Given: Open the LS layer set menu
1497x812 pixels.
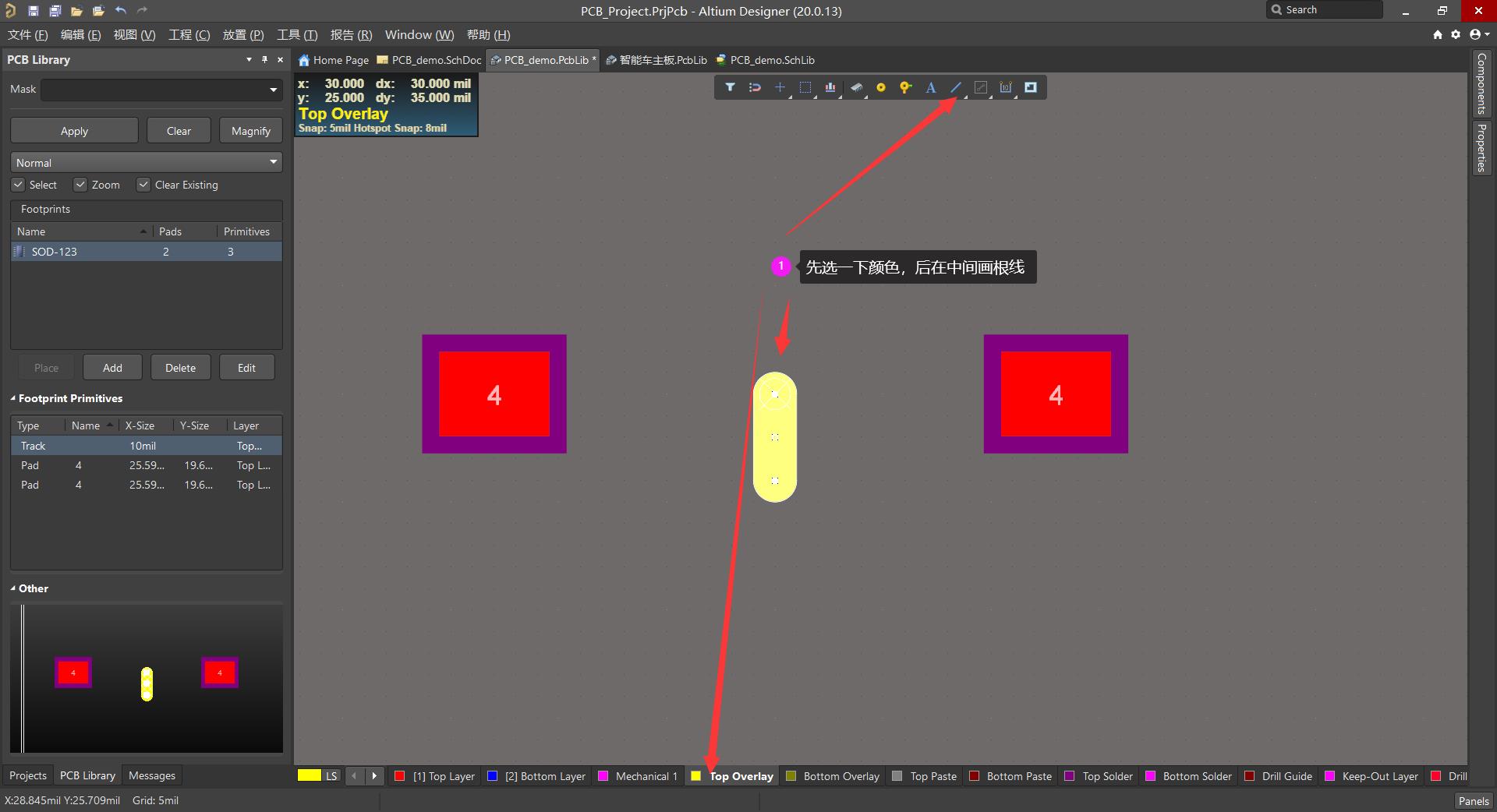Looking at the screenshot, I should pyautogui.click(x=331, y=776).
